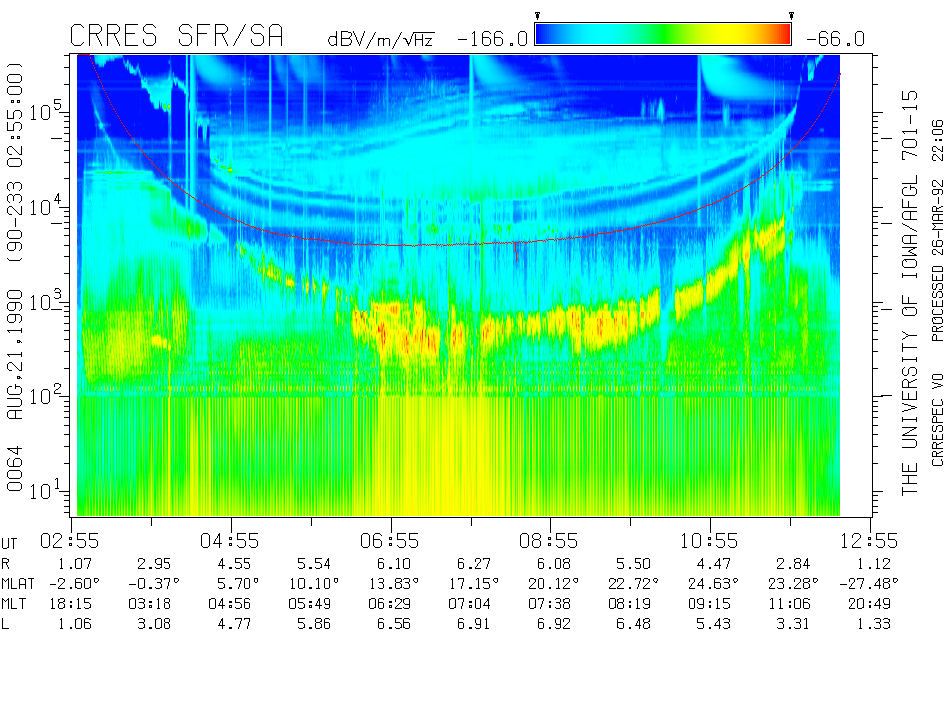Click the CRRES SFR/SA plot title
Screen dimensions: 945x720
176,36
